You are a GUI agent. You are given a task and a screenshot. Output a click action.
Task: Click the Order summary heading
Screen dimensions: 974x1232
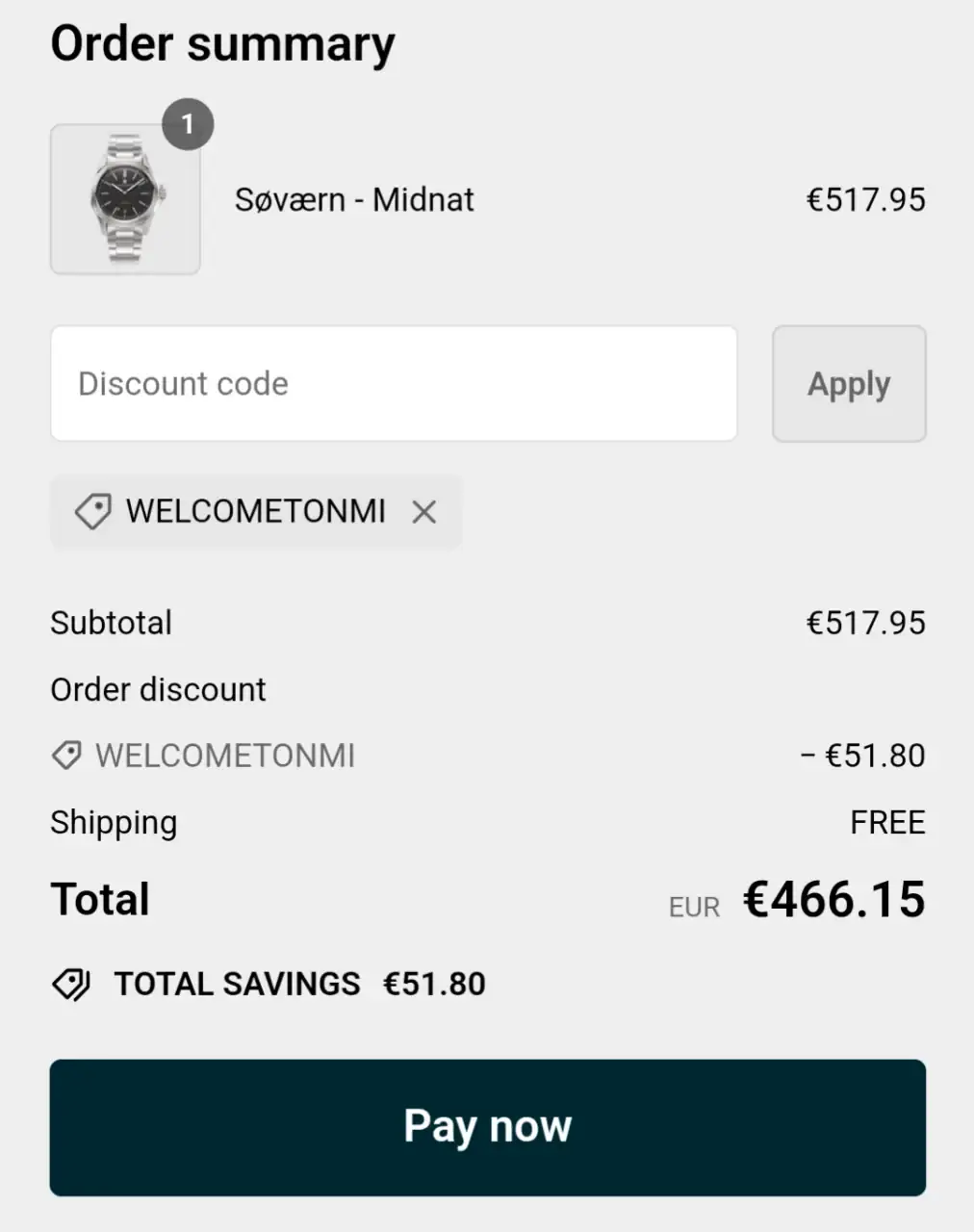pyautogui.click(x=222, y=44)
